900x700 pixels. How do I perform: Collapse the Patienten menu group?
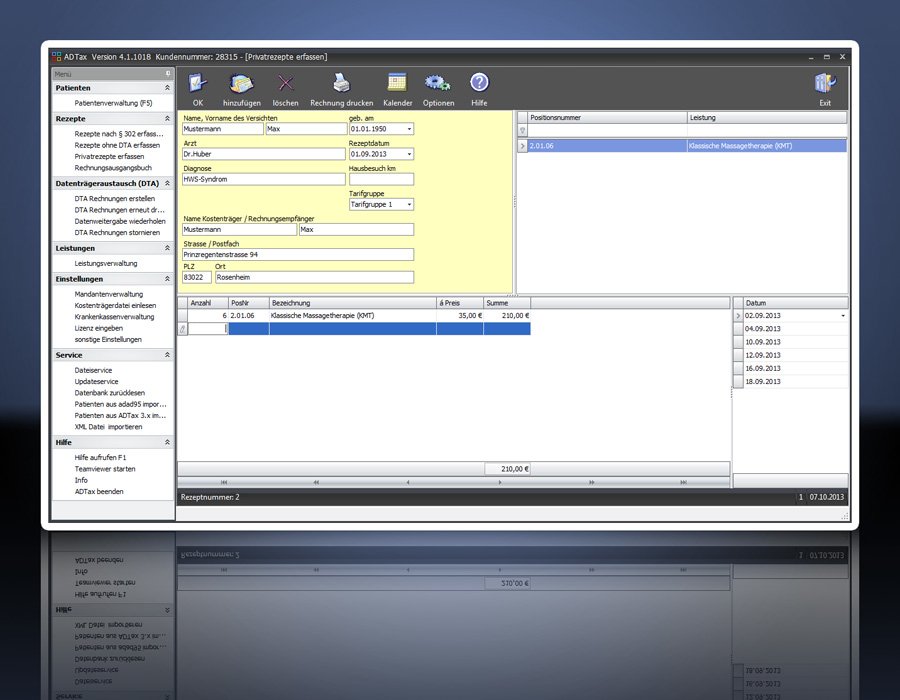point(167,88)
